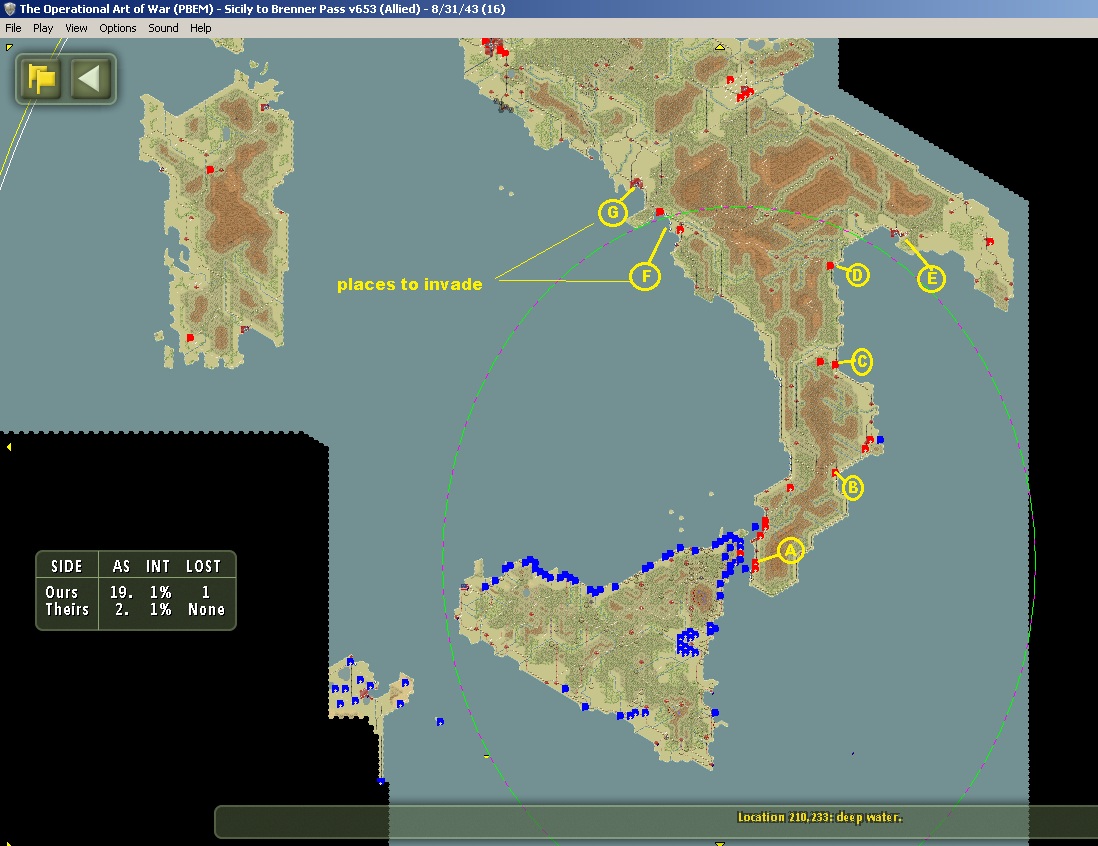Open the Help menu
Screen dimensions: 1098x846
point(200,28)
